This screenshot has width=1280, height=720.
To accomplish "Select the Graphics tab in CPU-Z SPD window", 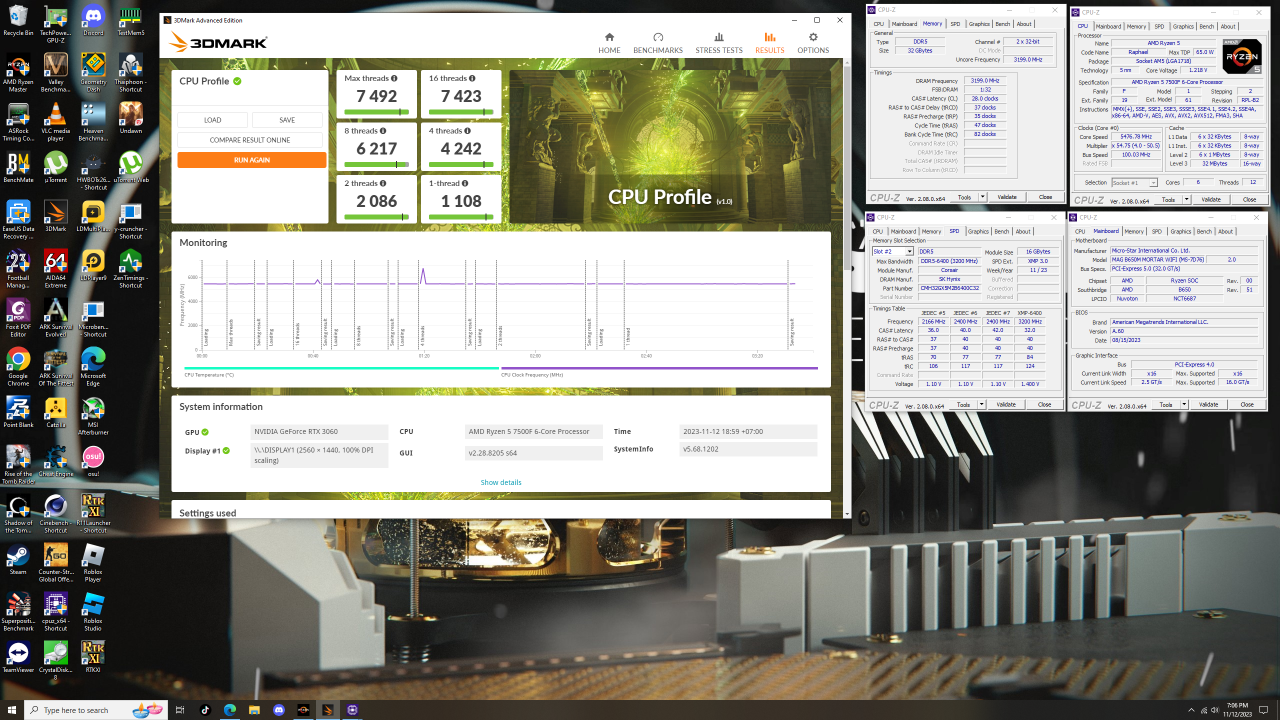I will click(980, 231).
